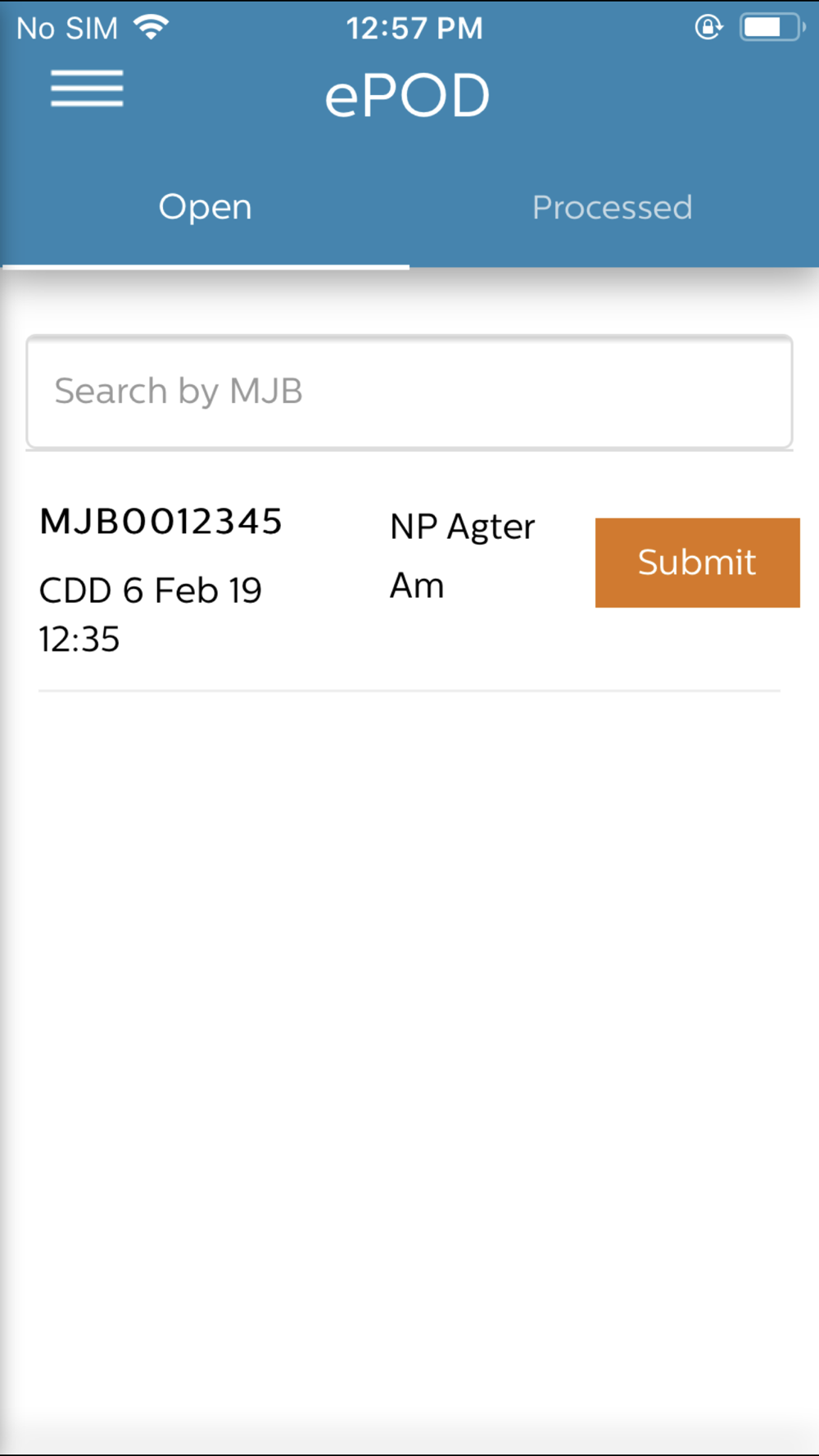The width and height of the screenshot is (819, 1456).
Task: Focus the Search by MJB field
Action: click(409, 391)
